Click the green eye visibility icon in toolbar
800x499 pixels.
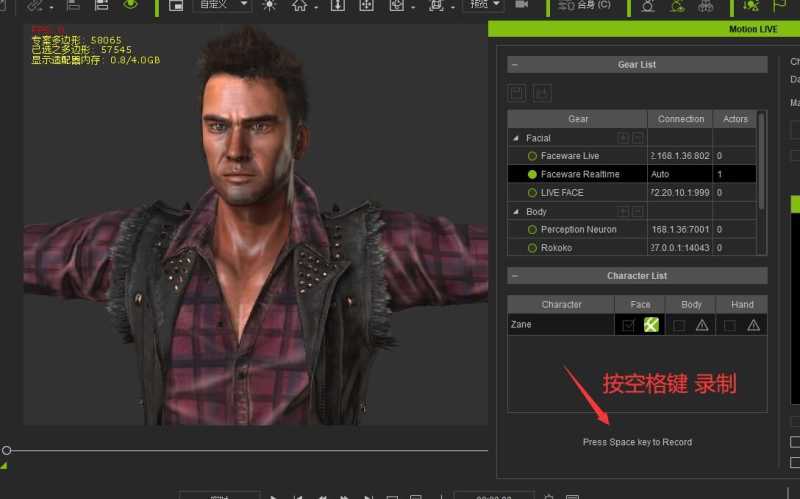131,5
